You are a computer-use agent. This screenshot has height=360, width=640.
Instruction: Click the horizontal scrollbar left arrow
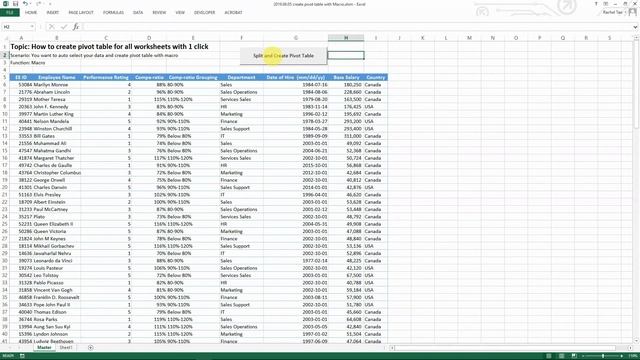392,348
